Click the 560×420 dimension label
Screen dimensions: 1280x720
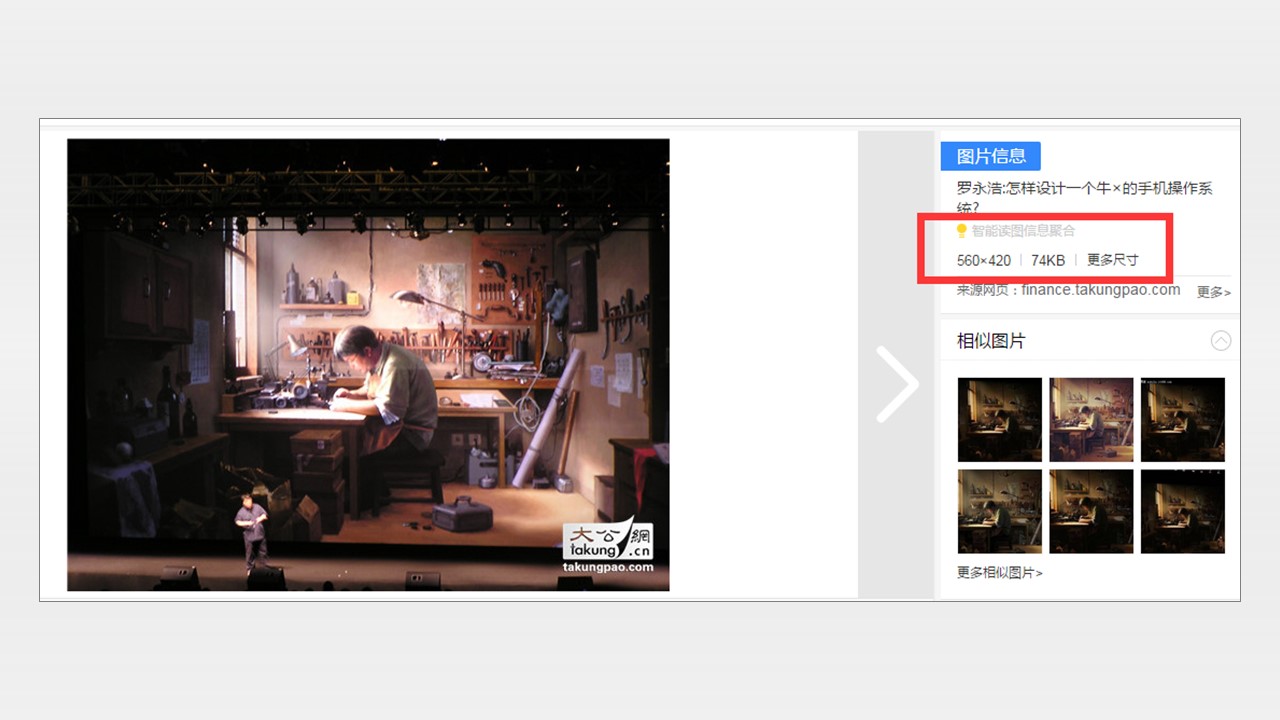(x=983, y=260)
